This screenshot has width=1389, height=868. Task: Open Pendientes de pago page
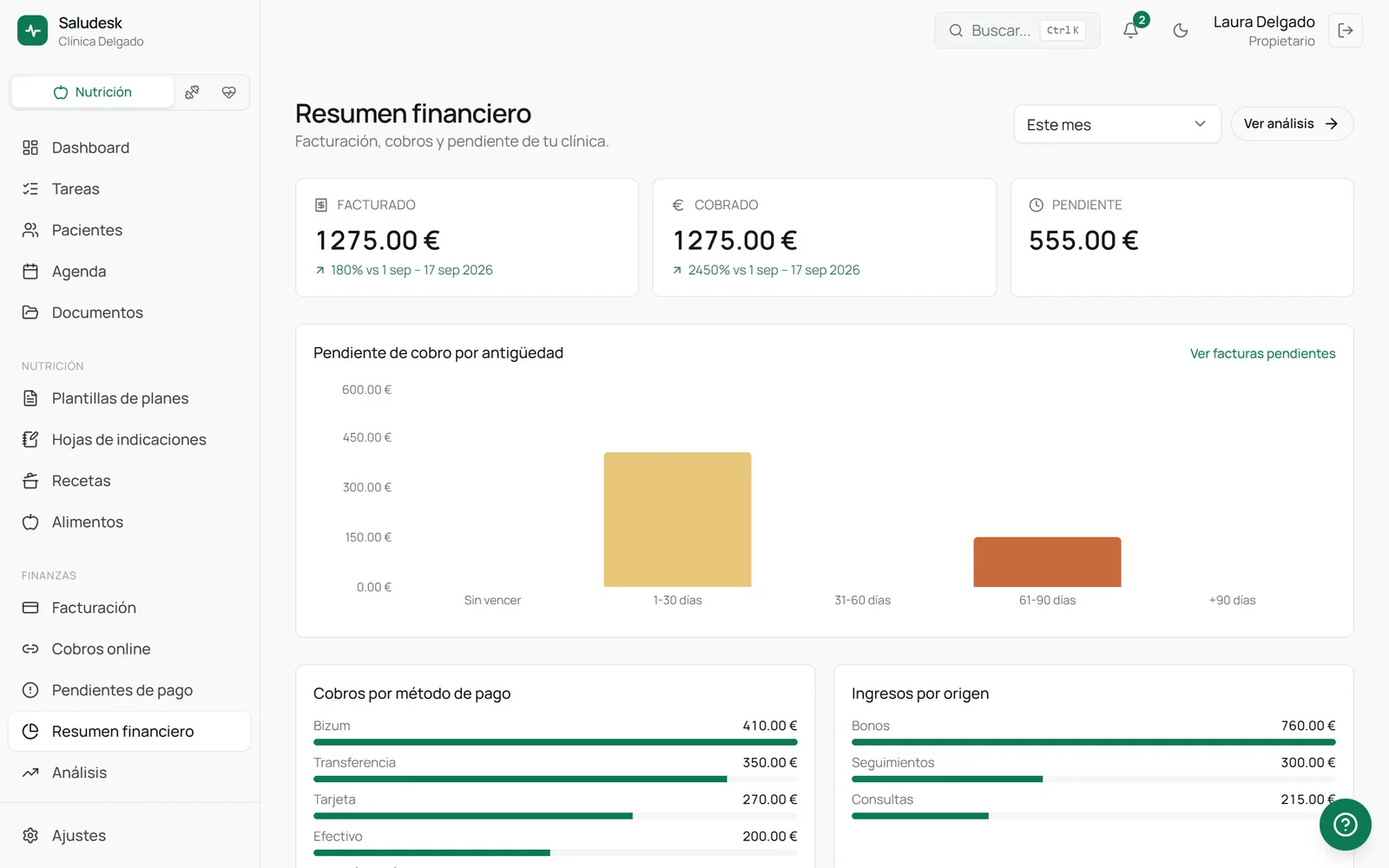pos(129,690)
